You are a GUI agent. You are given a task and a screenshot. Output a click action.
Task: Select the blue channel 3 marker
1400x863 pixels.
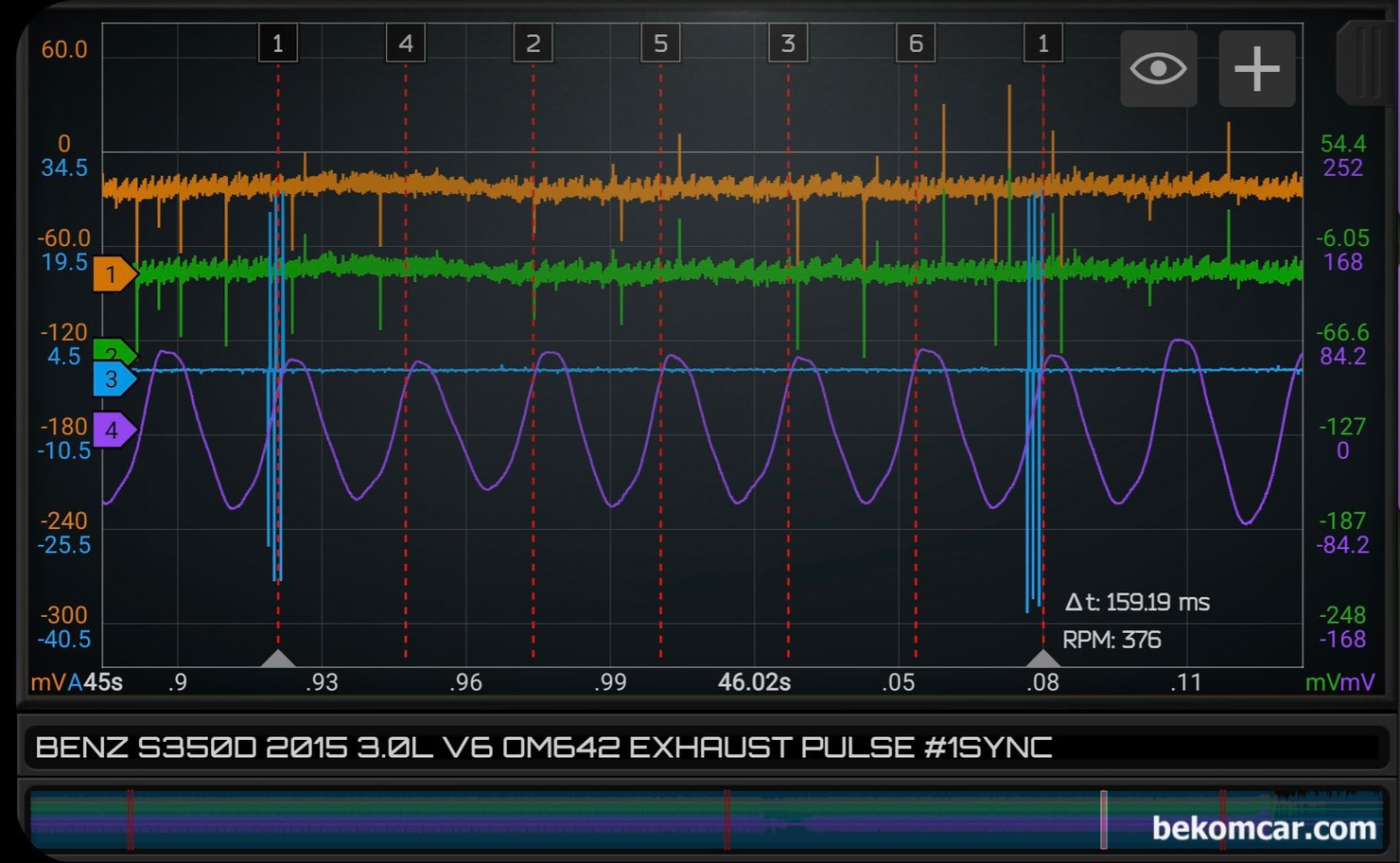point(114,379)
